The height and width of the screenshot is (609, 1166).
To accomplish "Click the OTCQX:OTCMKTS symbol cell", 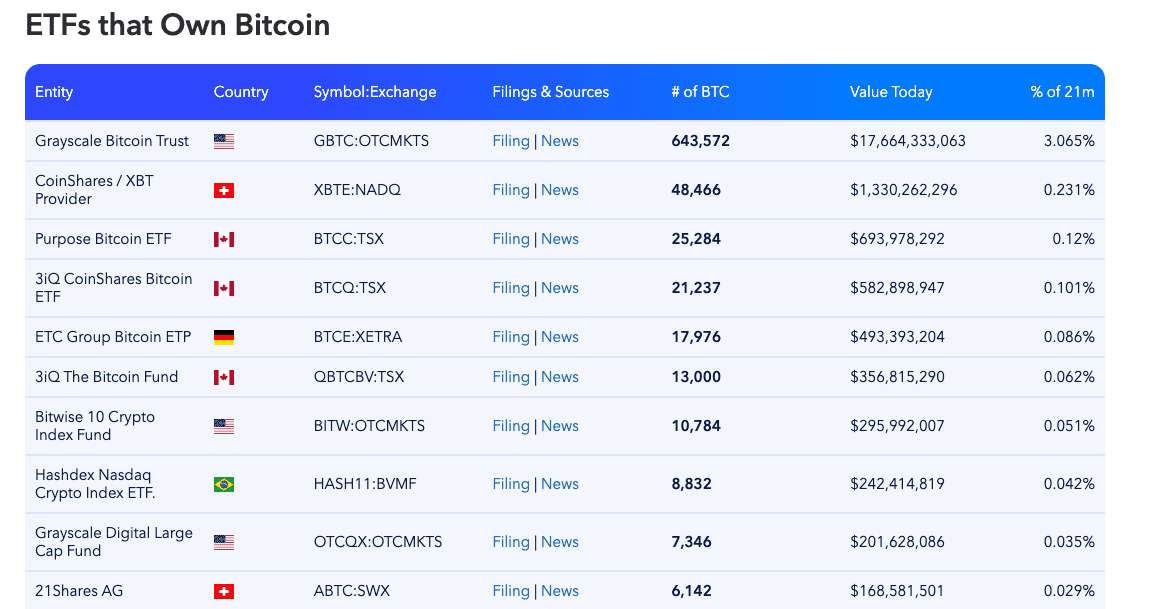I will click(x=378, y=542).
